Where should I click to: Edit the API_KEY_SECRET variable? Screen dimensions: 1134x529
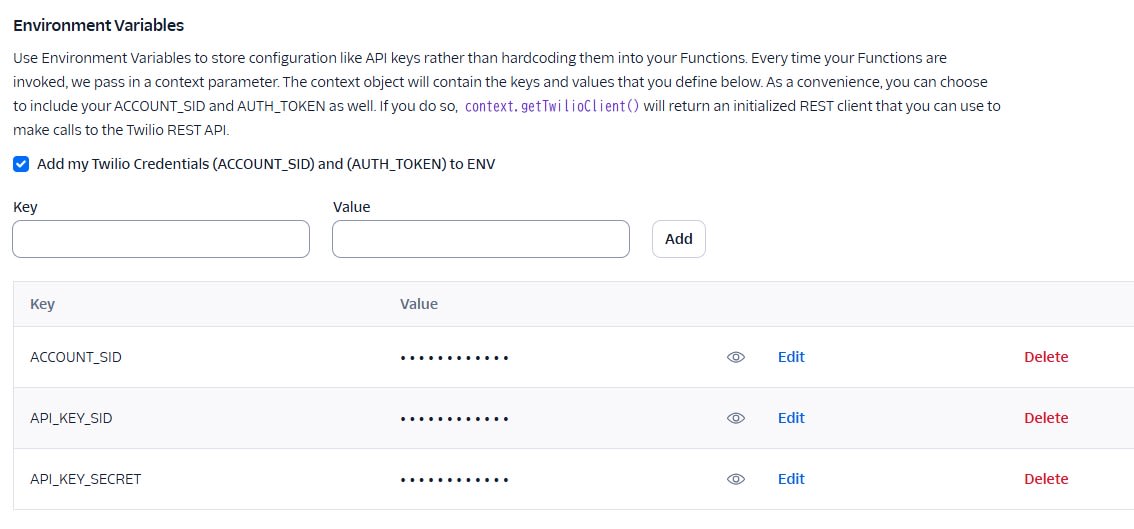[791, 478]
